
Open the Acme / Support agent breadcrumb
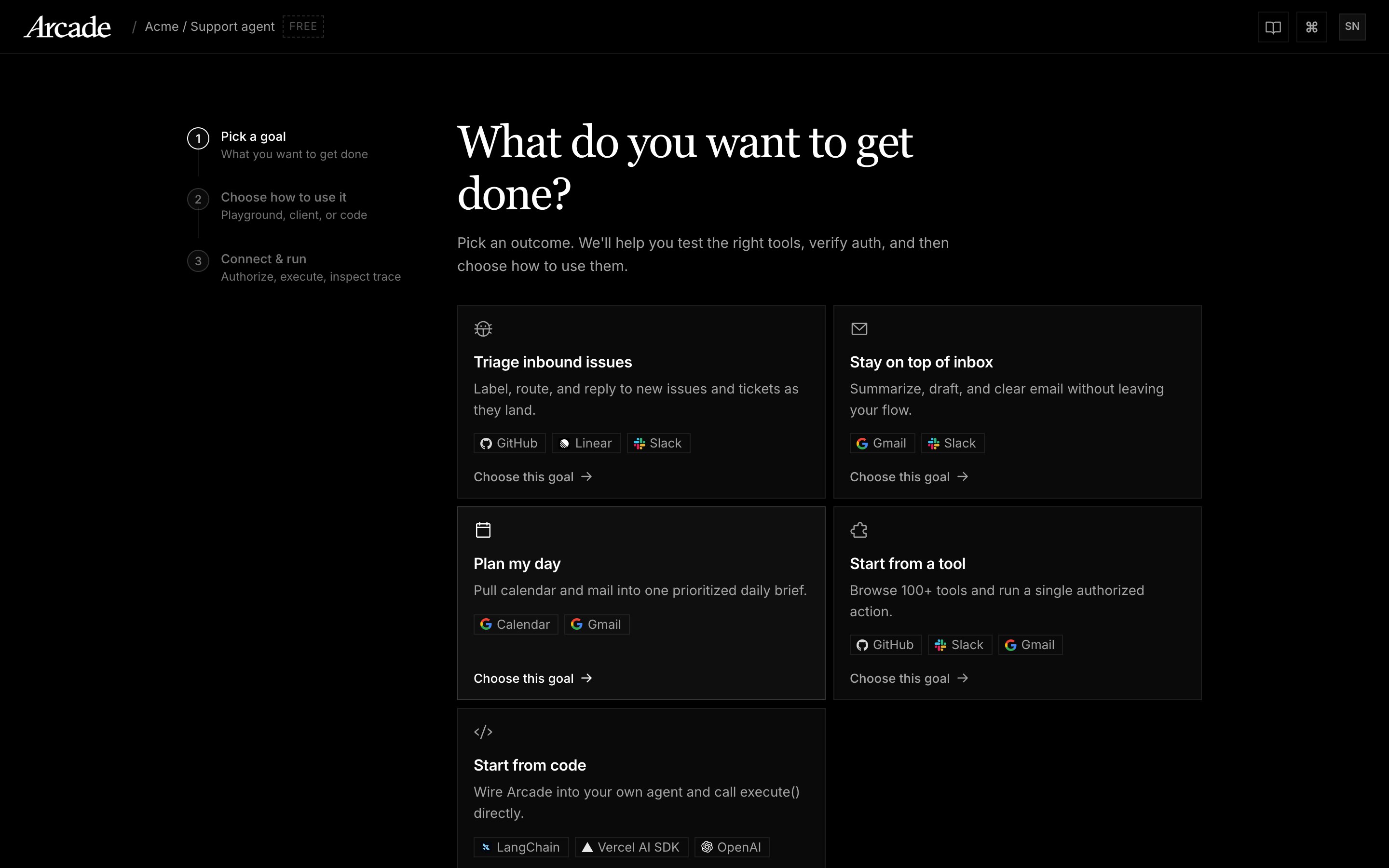point(209,27)
